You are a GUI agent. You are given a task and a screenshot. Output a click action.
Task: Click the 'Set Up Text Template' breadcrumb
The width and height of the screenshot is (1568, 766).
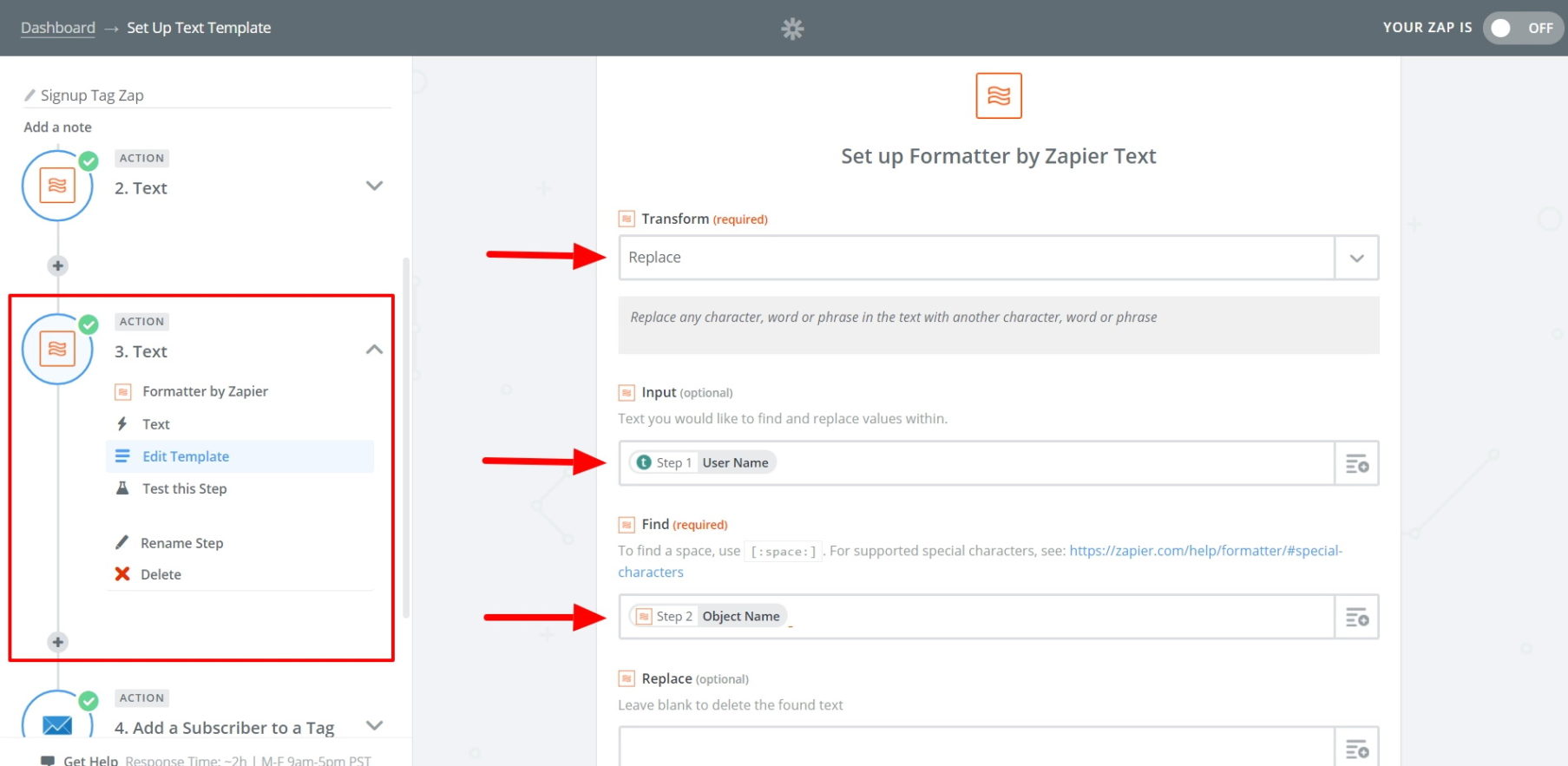tap(199, 28)
